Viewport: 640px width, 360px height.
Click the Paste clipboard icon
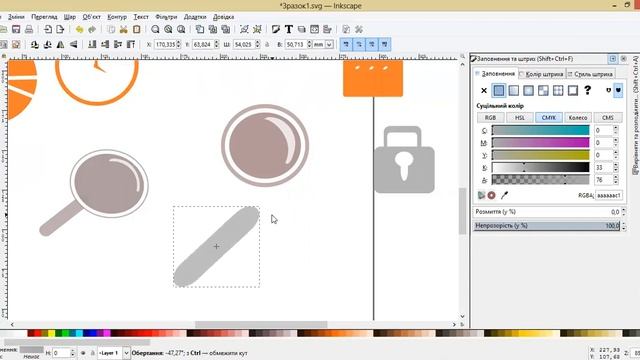[137, 29]
